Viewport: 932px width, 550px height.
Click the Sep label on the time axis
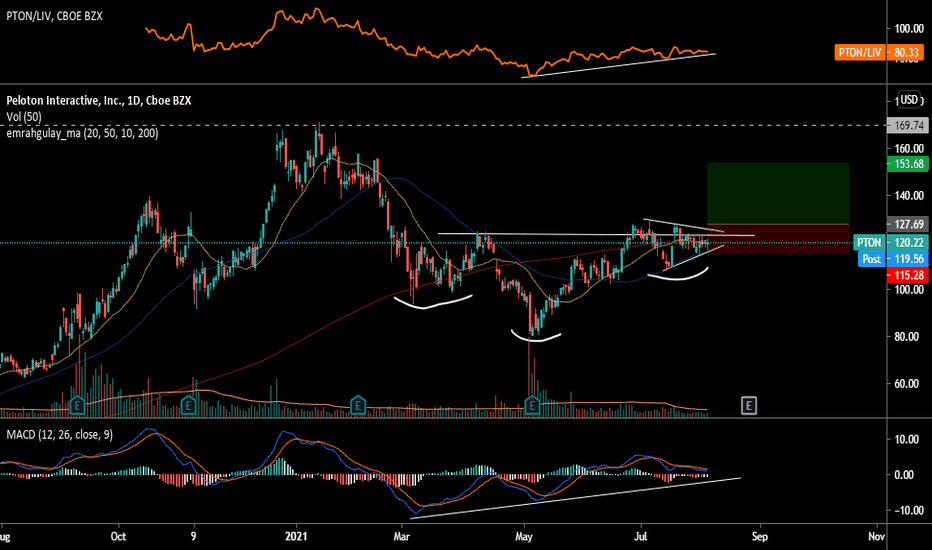click(x=760, y=536)
